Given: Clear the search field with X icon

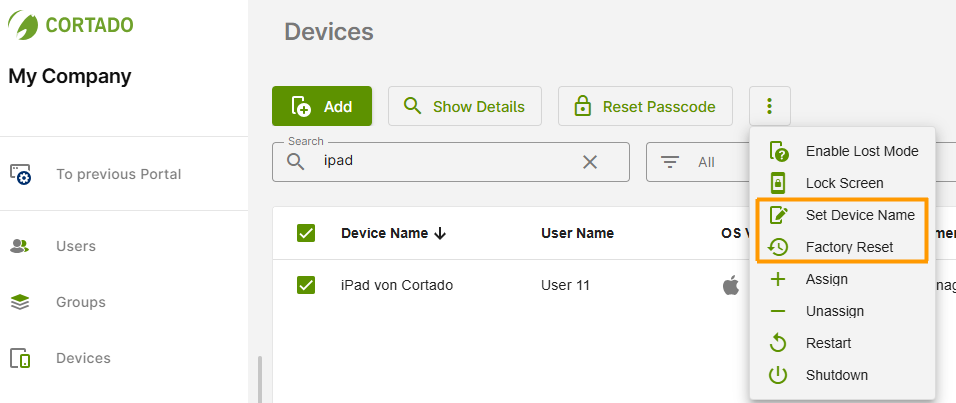Looking at the screenshot, I should 590,162.
